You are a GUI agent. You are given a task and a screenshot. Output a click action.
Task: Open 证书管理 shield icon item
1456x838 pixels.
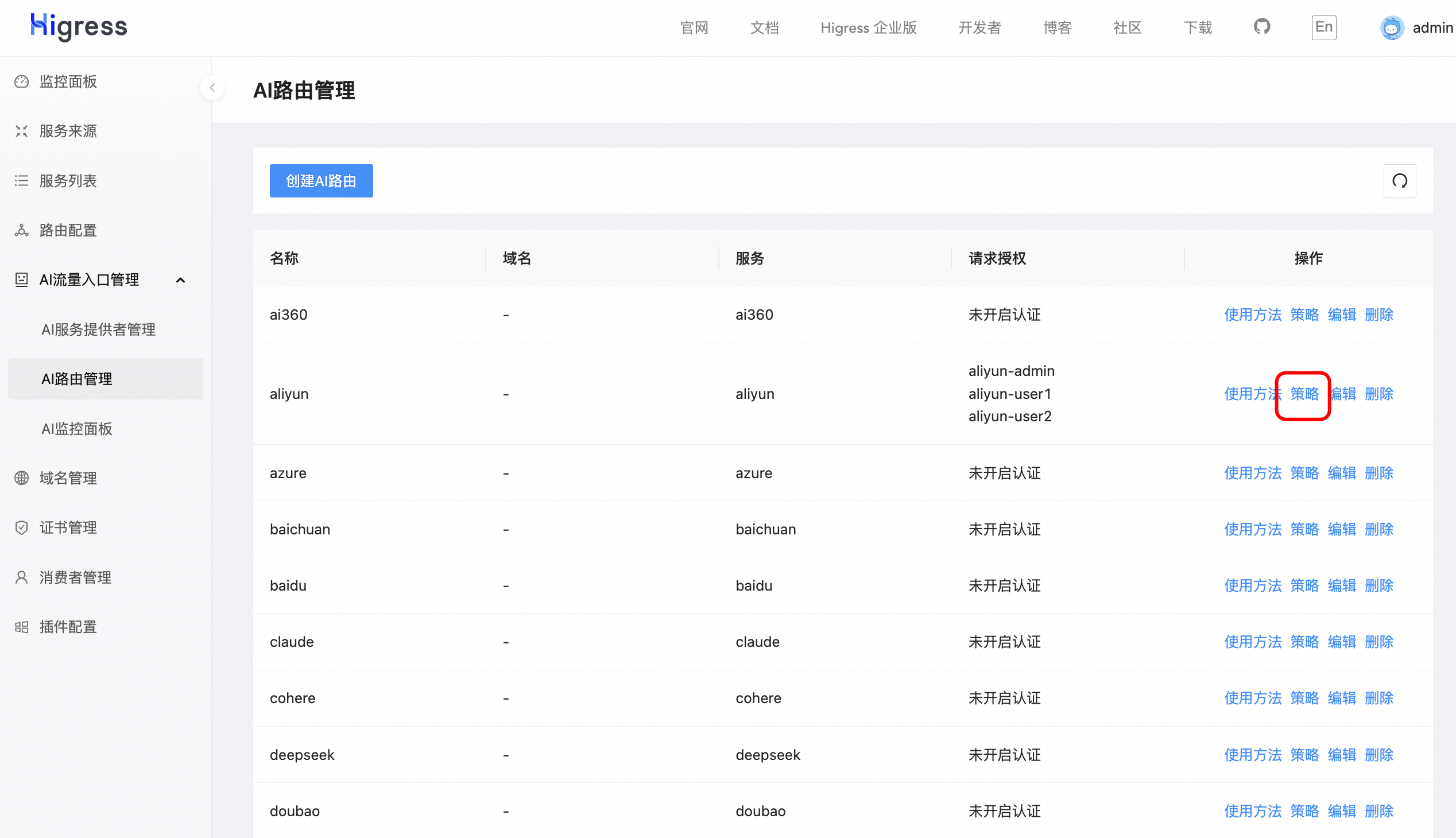pyautogui.click(x=22, y=527)
